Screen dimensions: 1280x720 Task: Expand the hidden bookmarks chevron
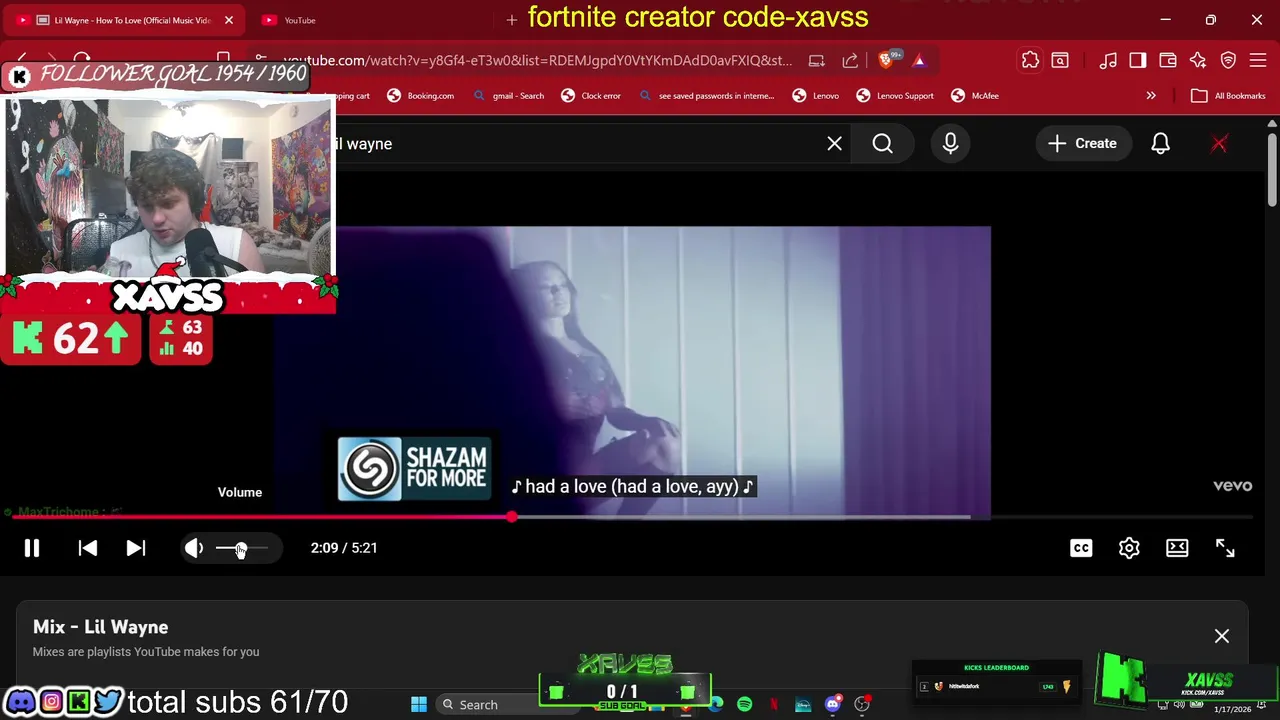pos(1151,96)
